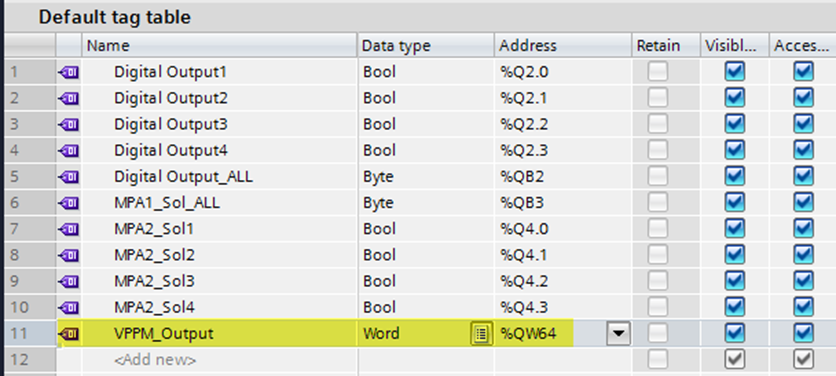Click the tag icon for MPA2_Sol4
The height and width of the screenshot is (376, 836).
coord(69,307)
